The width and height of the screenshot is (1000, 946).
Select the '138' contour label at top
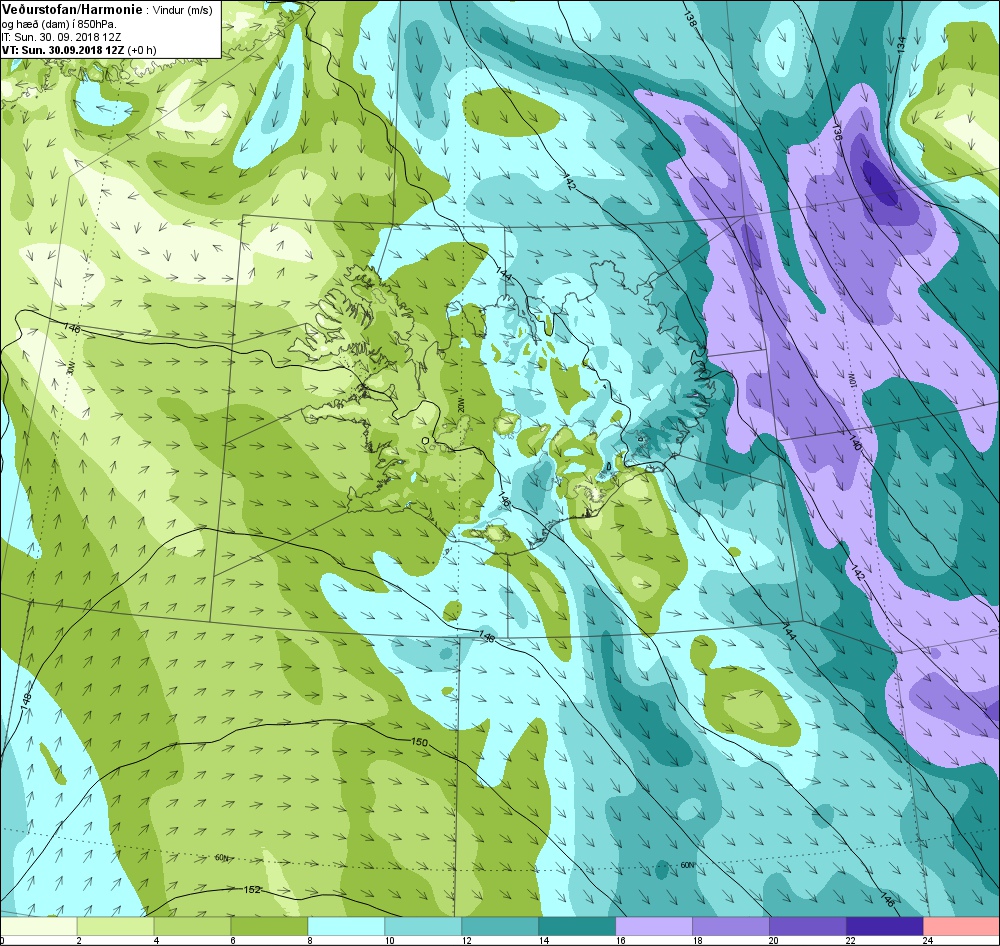point(690,18)
